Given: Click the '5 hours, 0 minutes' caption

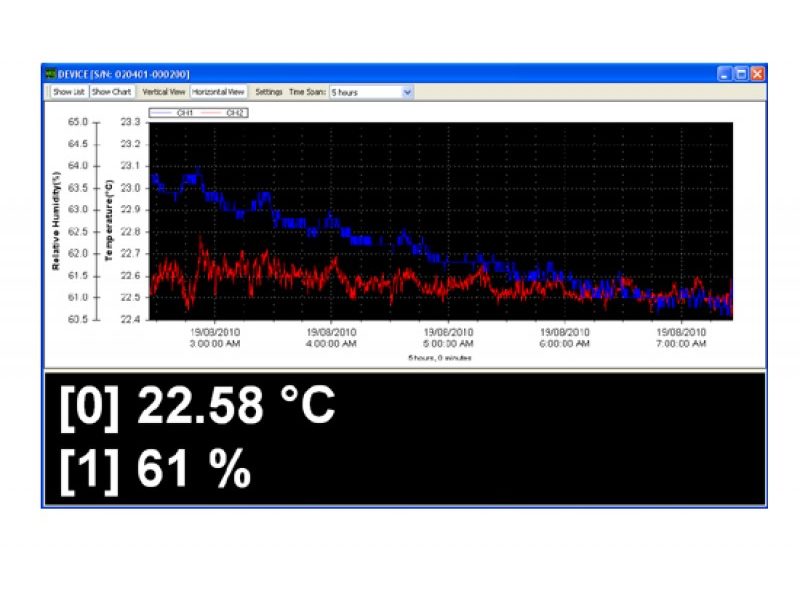Looking at the screenshot, I should click(x=440, y=358).
